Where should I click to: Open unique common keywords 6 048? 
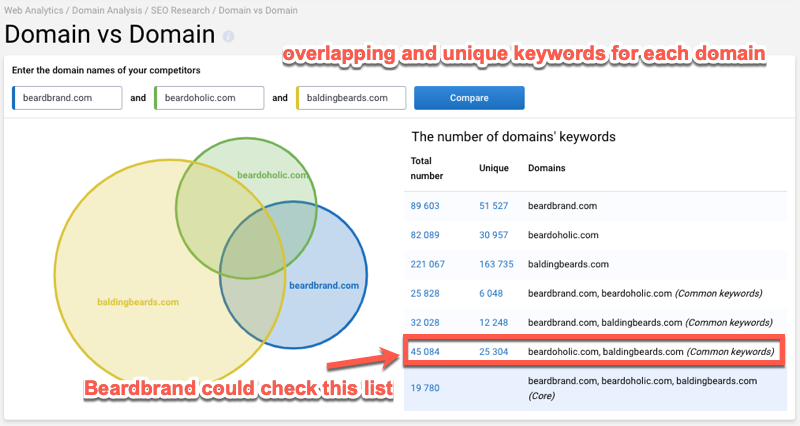click(x=491, y=293)
